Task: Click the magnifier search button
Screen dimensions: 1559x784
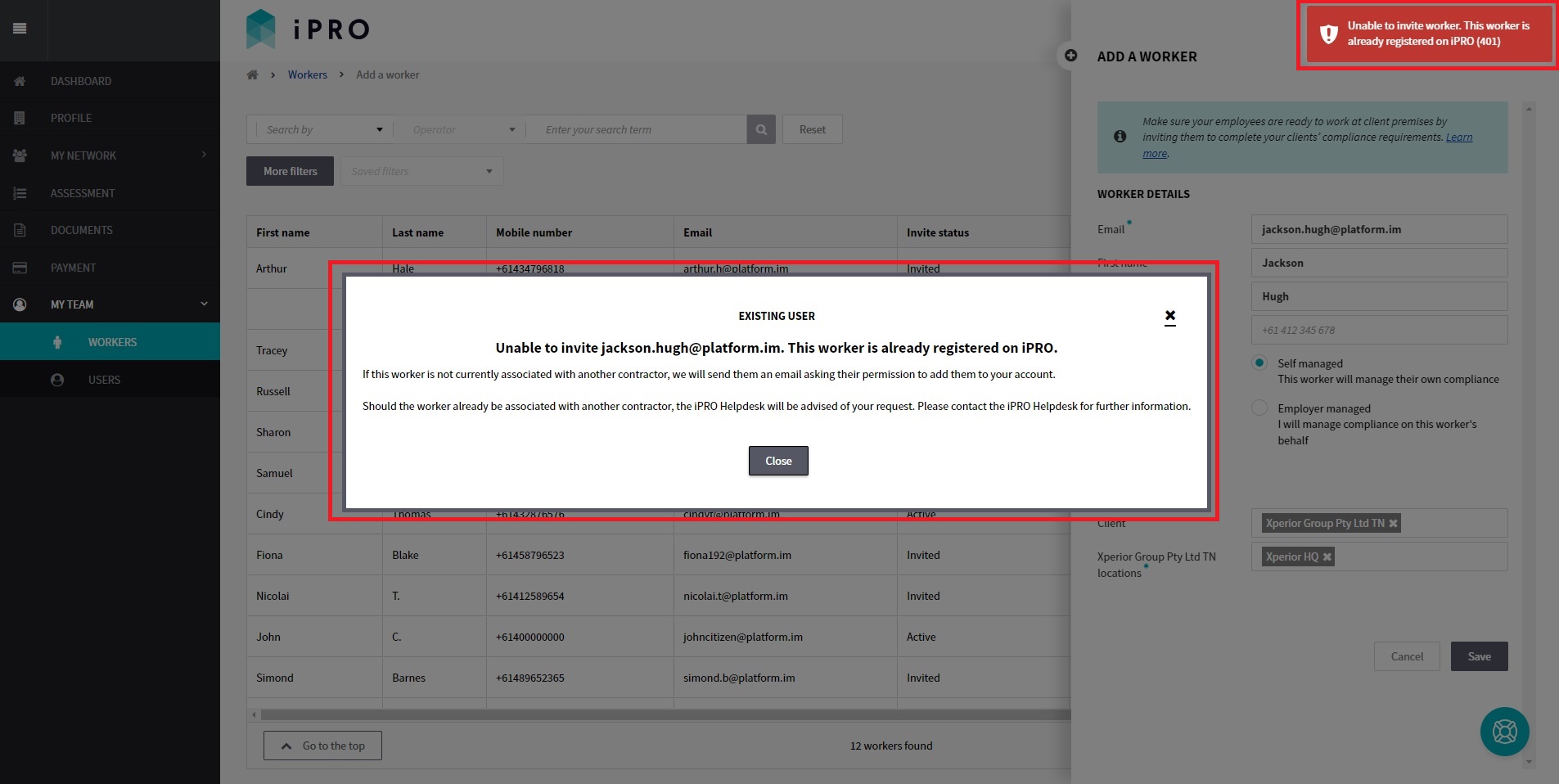Action: 761,129
